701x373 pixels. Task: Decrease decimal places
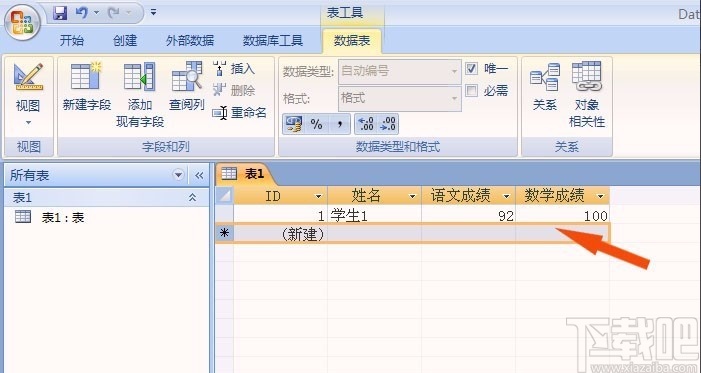coord(387,124)
